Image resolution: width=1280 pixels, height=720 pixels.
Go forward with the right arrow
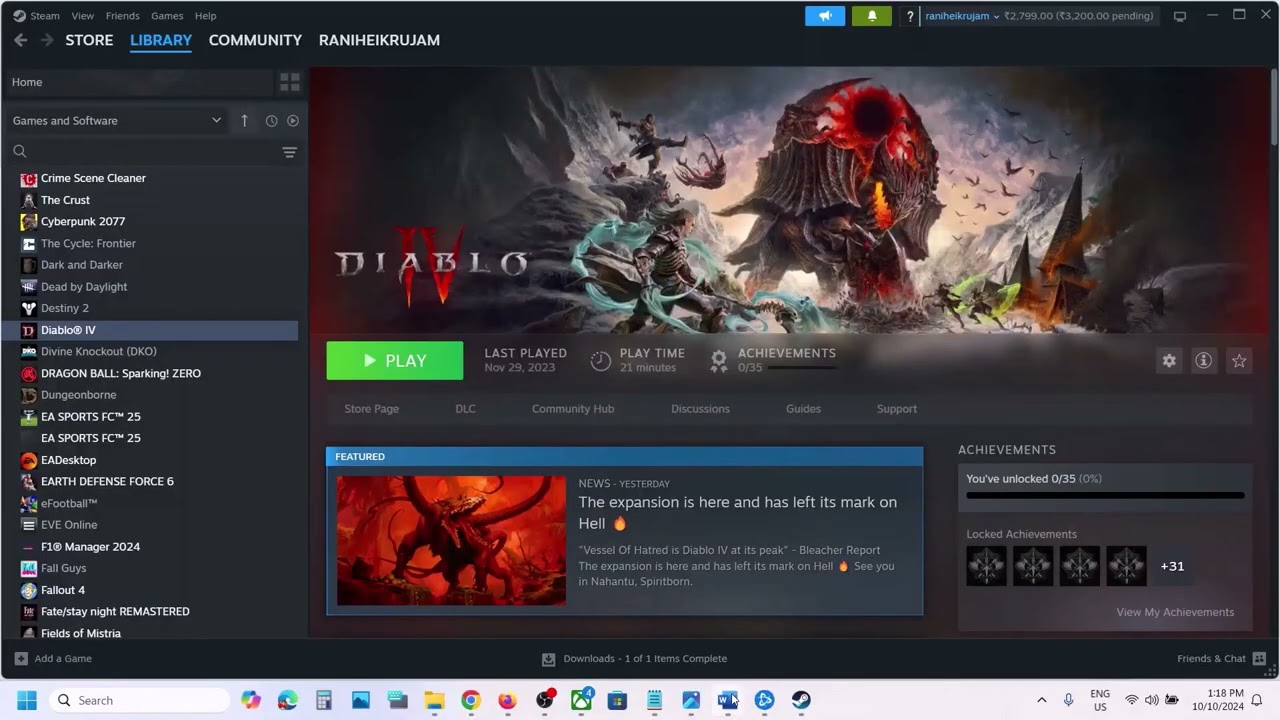click(x=47, y=40)
